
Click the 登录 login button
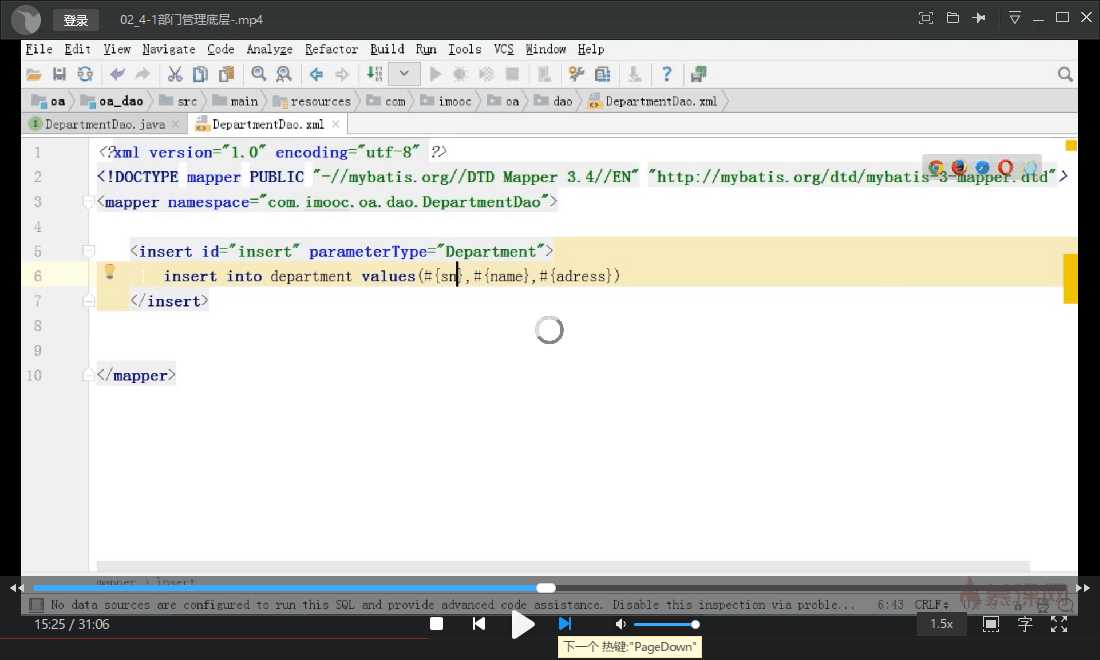76,20
